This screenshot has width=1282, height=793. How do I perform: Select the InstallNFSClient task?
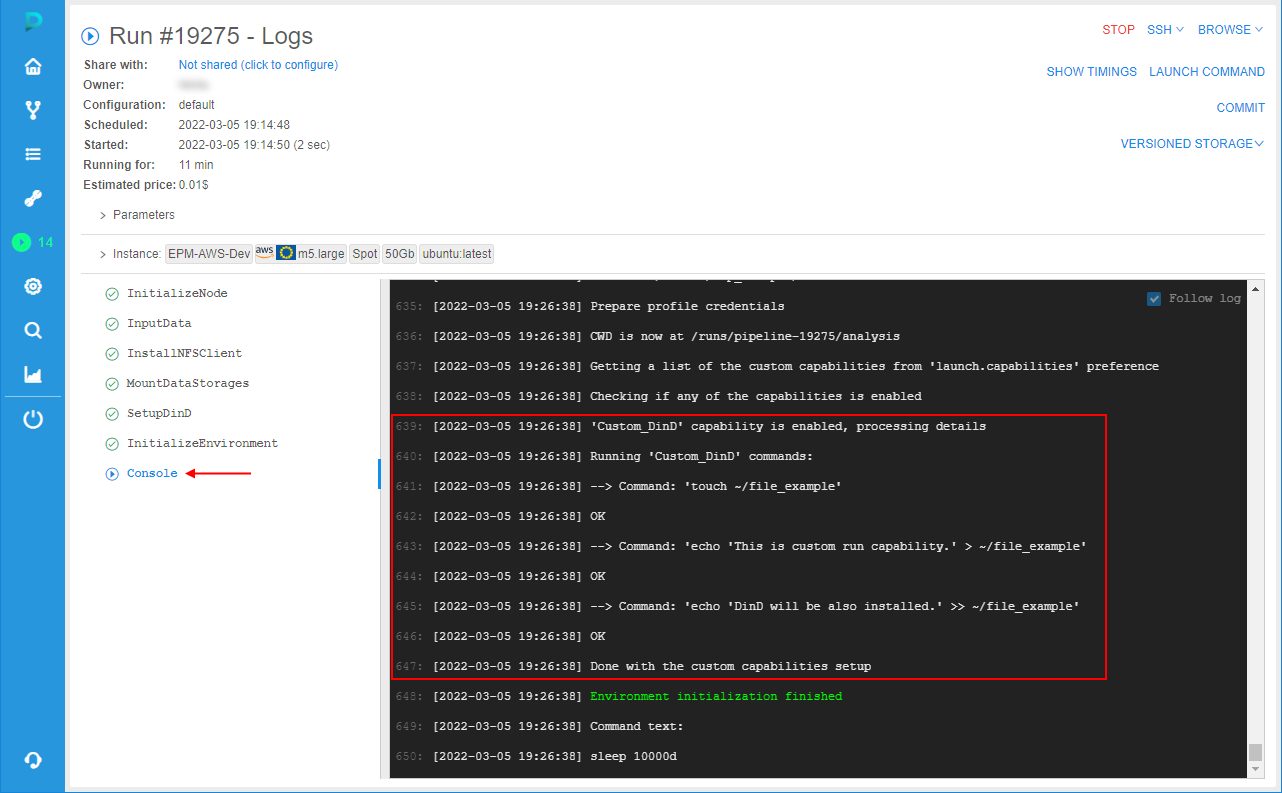point(184,354)
